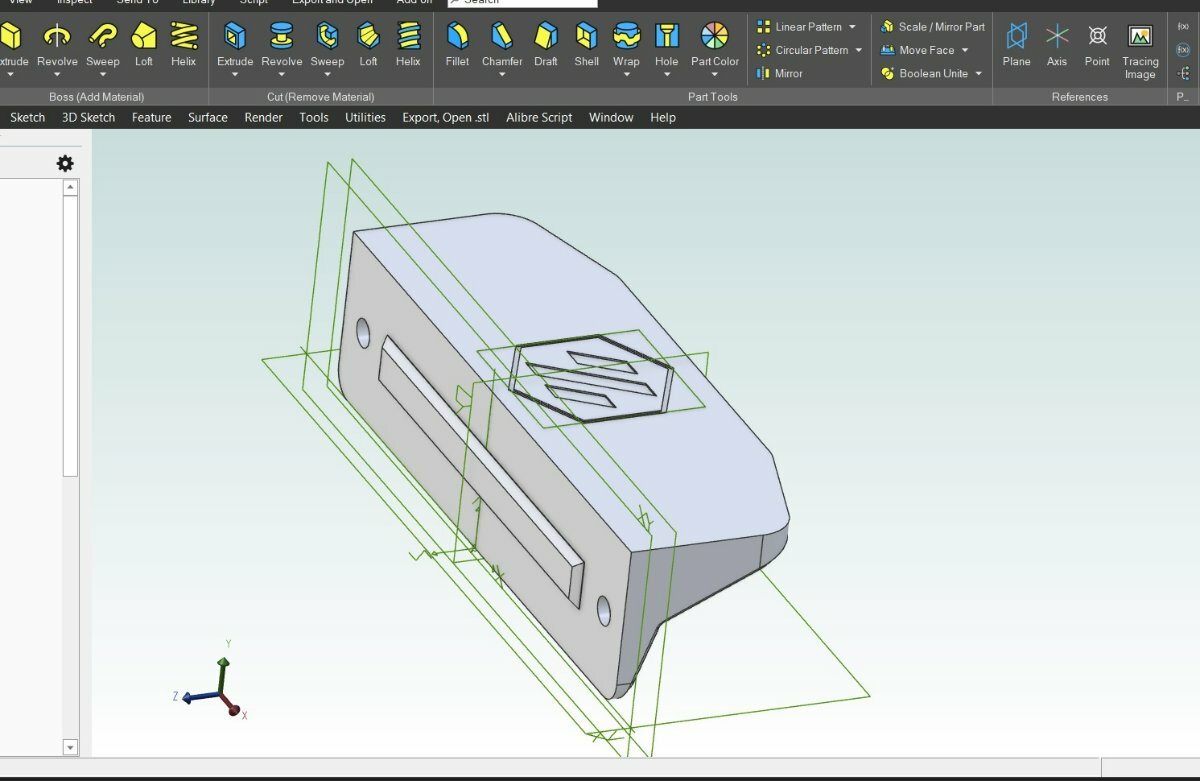The height and width of the screenshot is (781, 1200).
Task: Click the Mirror feature tool
Action: (x=780, y=73)
